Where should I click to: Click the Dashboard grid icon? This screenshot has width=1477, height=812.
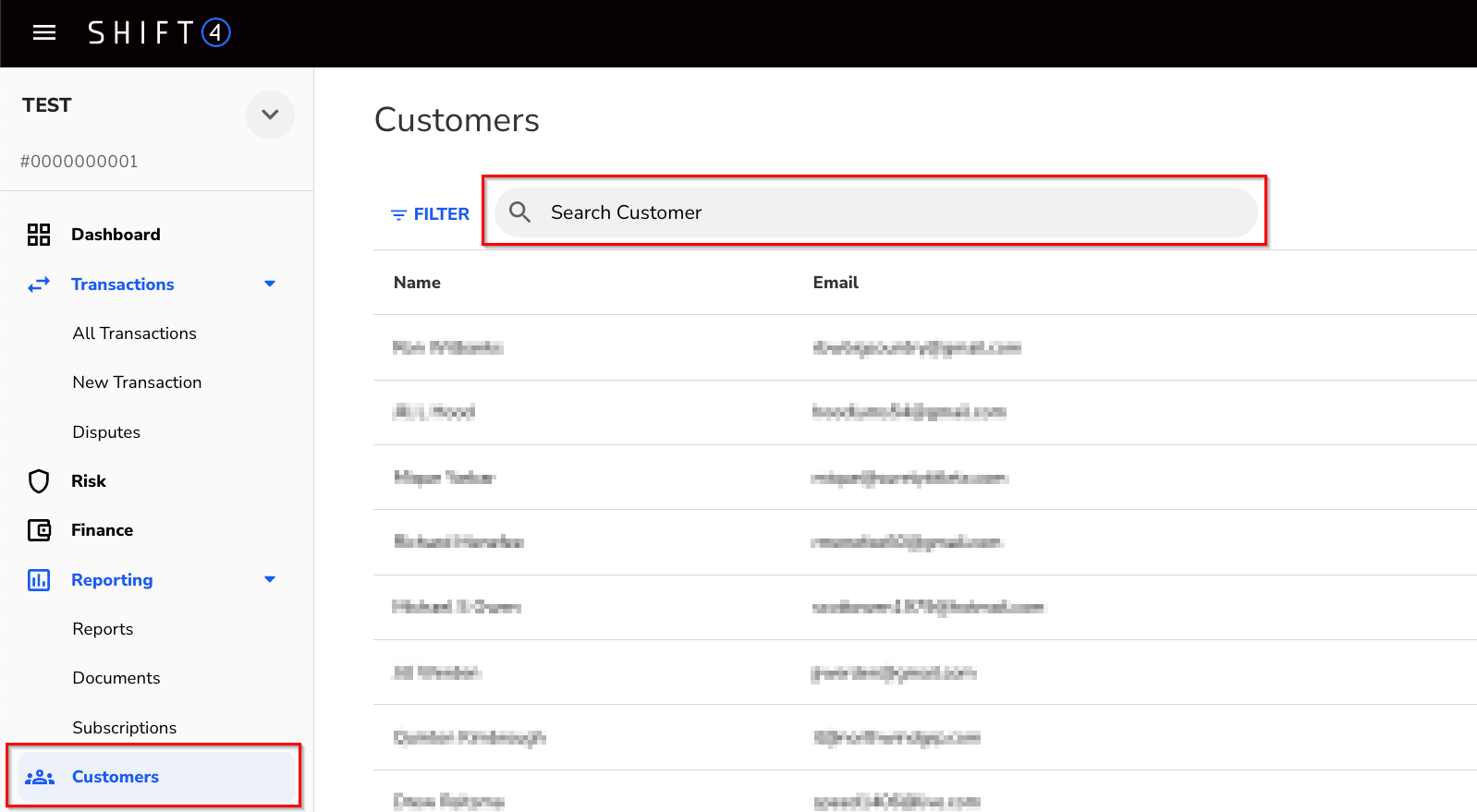(39, 235)
